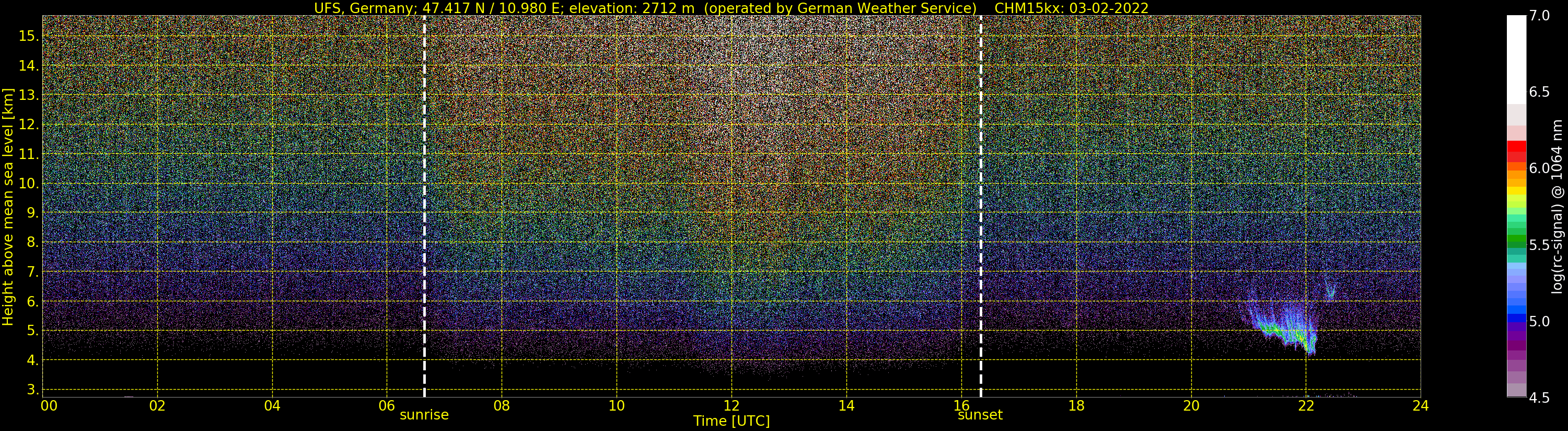Click the '4.' height tick label
Screen dimensions: 1568x431
(32, 360)
